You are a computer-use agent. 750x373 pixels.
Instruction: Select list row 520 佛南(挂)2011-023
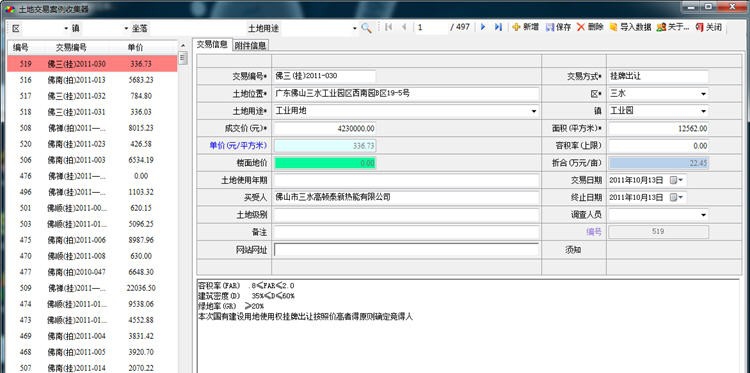[x=92, y=144]
